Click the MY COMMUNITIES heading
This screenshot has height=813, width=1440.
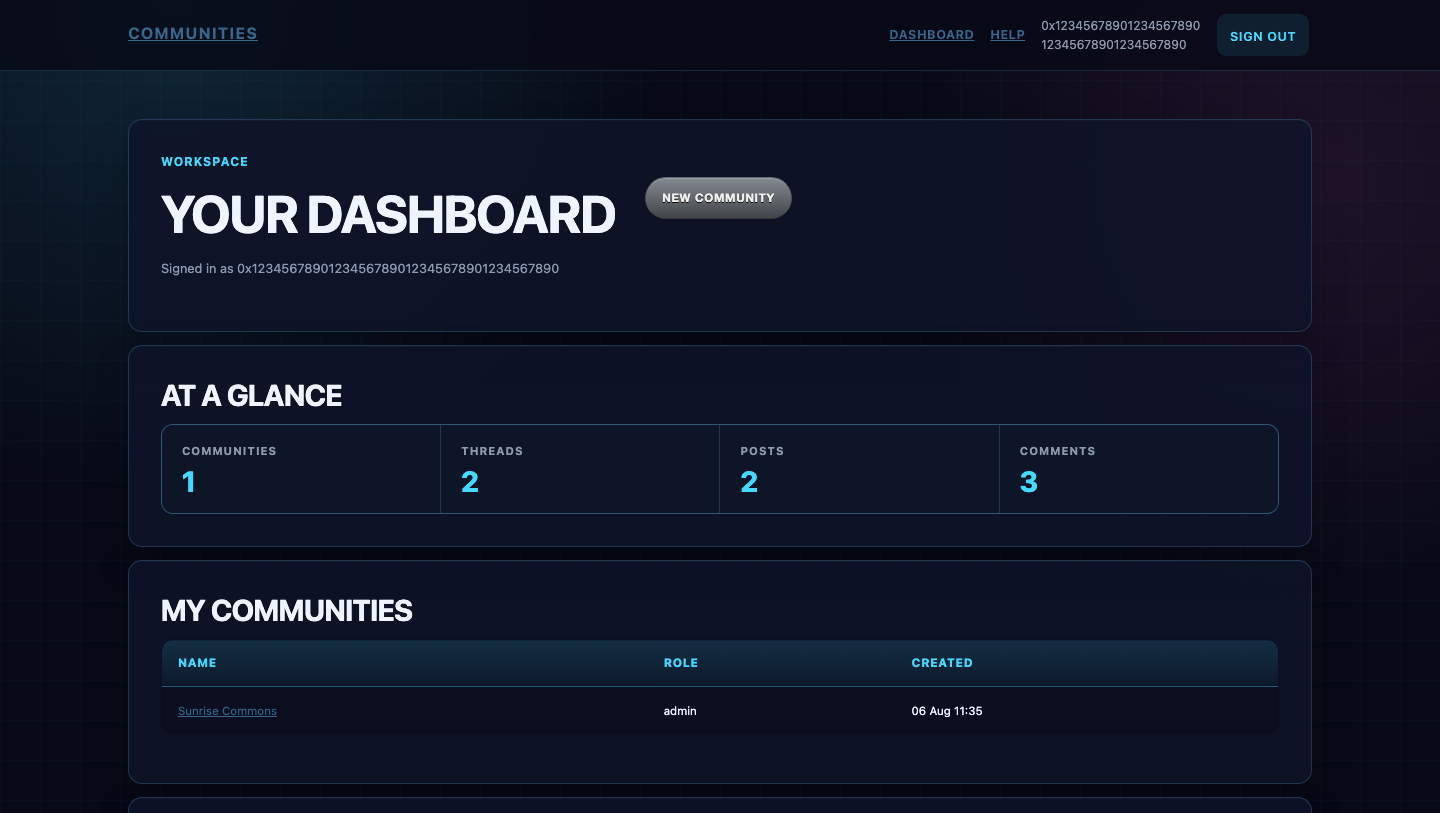point(287,611)
